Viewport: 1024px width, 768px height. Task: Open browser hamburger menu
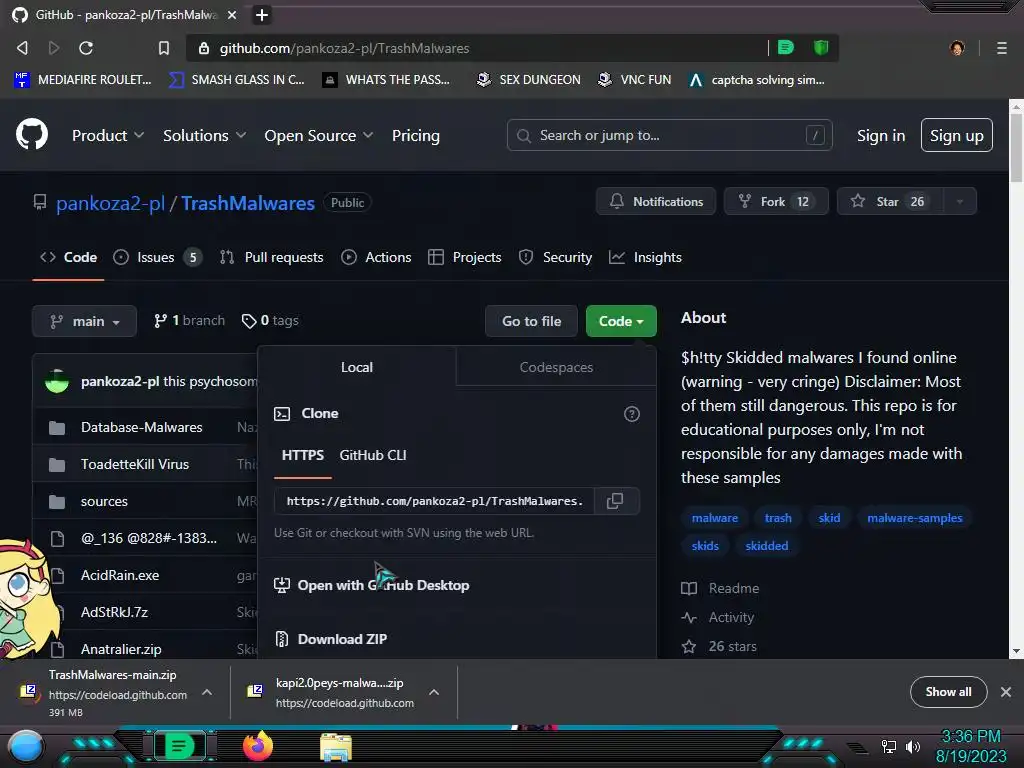tap(1001, 48)
